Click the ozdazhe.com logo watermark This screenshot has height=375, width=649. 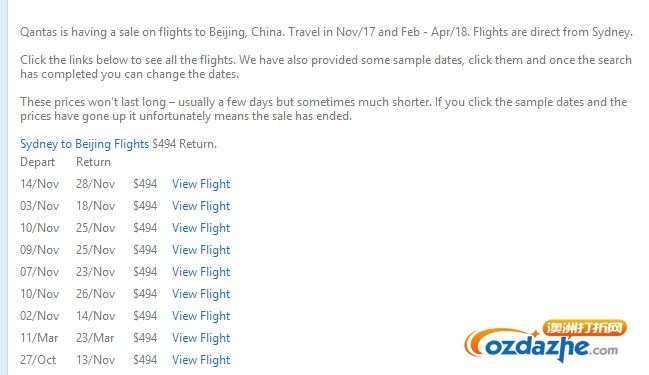point(545,342)
